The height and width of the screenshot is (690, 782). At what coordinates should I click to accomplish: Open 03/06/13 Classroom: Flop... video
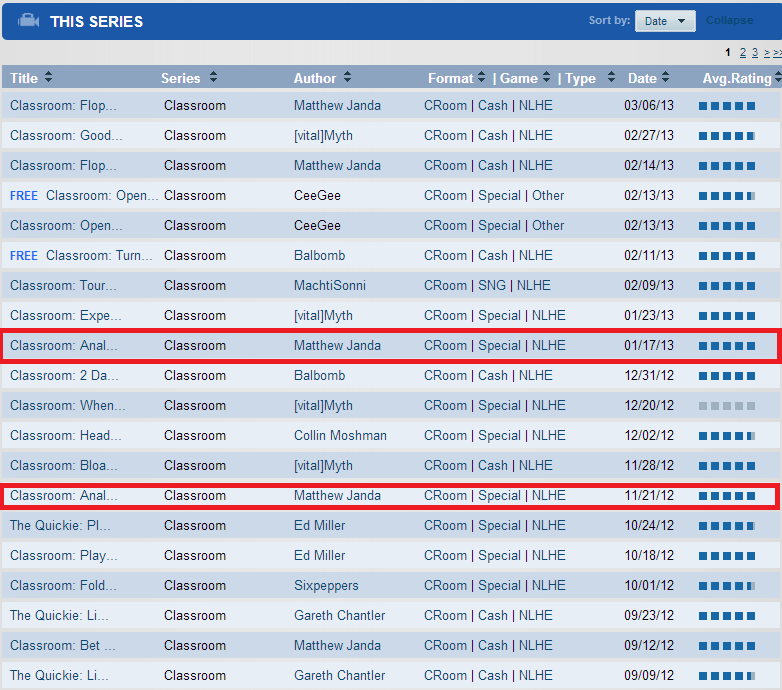coord(63,106)
